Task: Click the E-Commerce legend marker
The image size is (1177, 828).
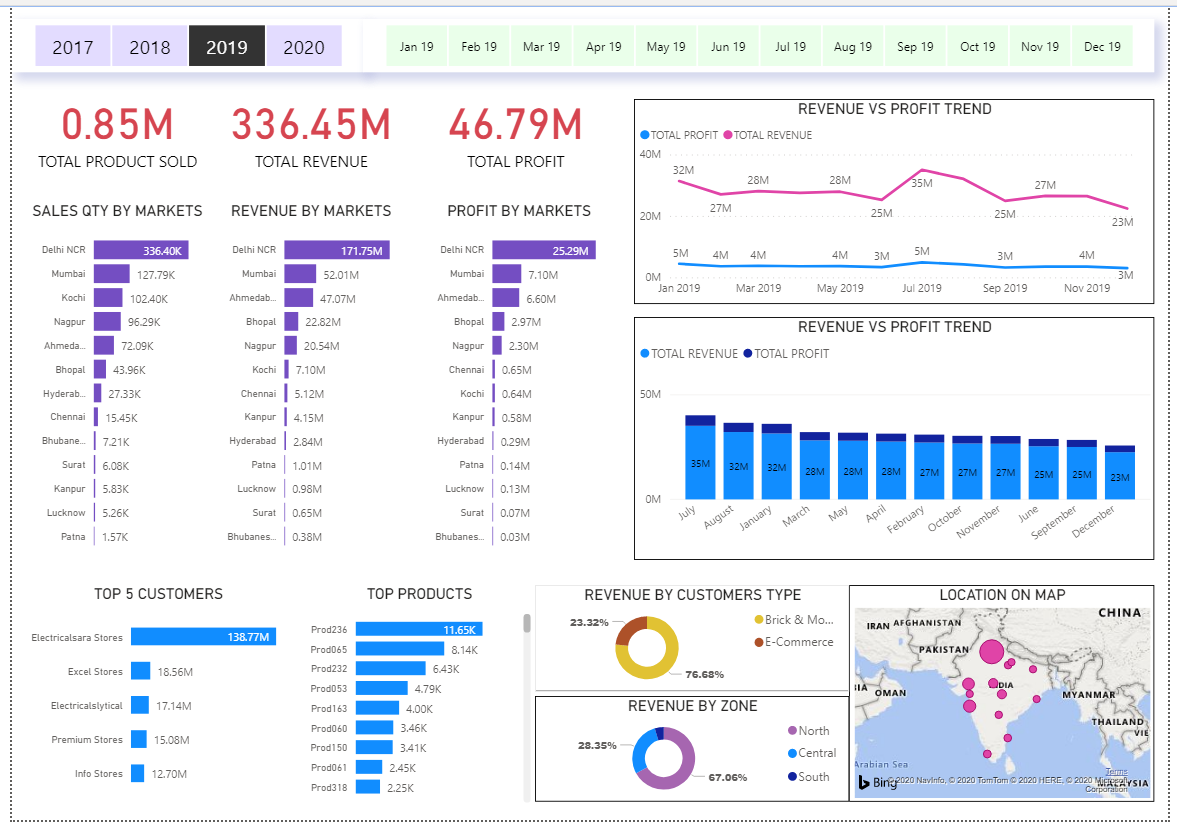Action: tap(758, 643)
